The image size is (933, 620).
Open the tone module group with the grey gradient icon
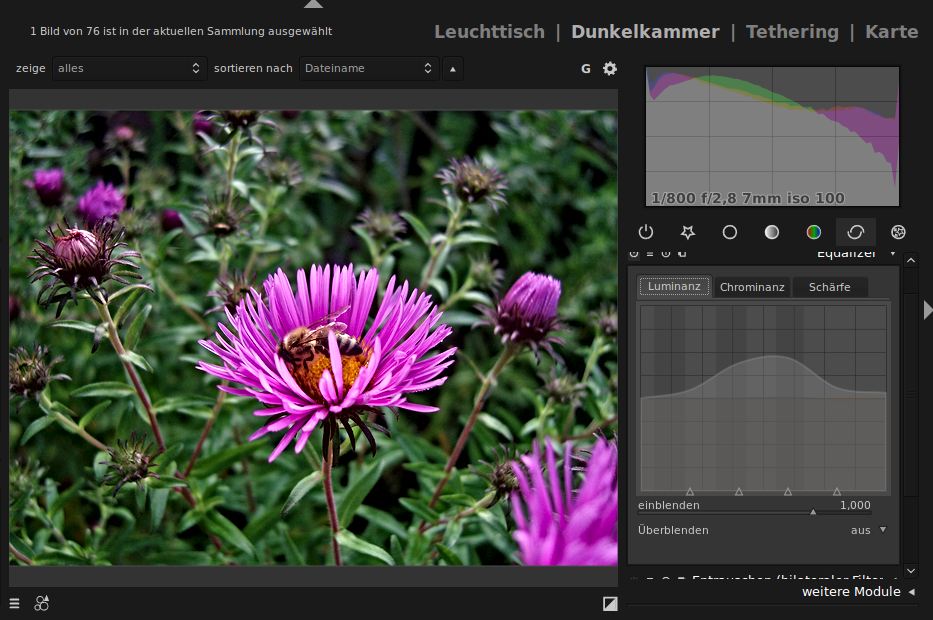point(772,232)
